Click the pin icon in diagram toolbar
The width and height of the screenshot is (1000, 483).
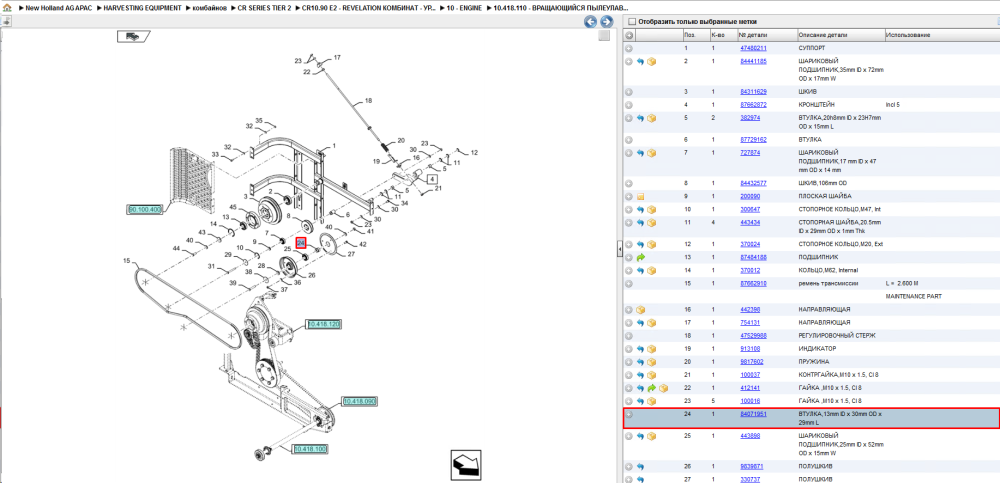click(6, 22)
